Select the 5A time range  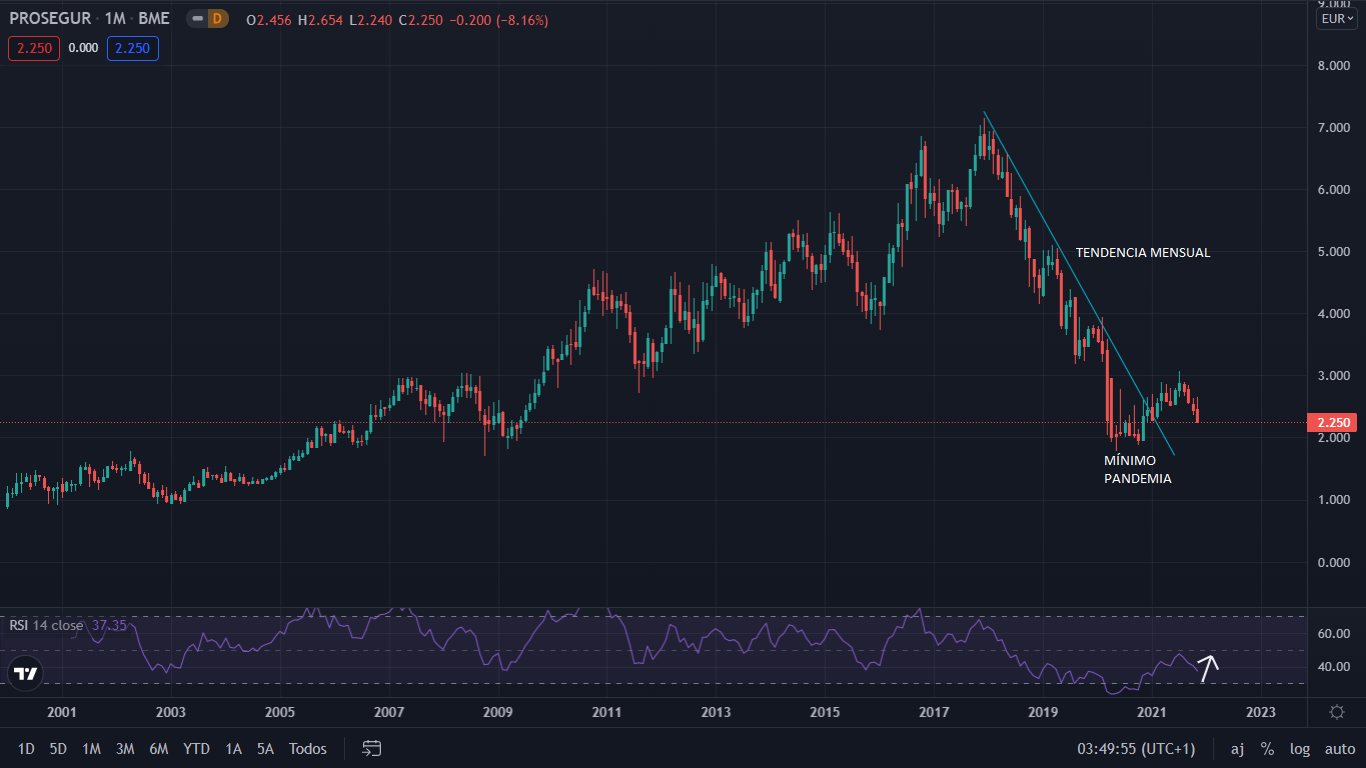(265, 748)
